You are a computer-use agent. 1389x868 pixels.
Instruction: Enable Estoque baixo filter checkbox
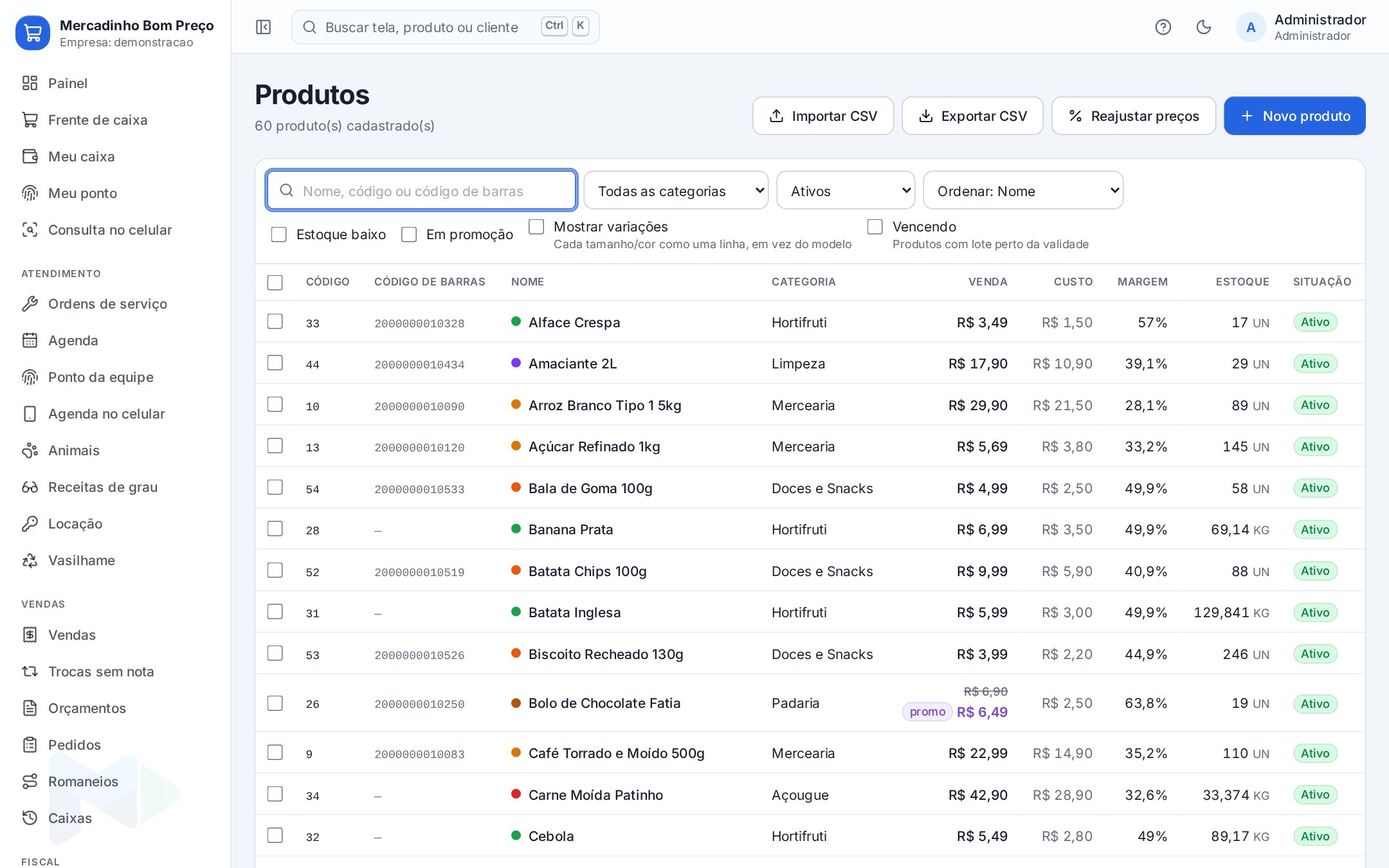278,235
